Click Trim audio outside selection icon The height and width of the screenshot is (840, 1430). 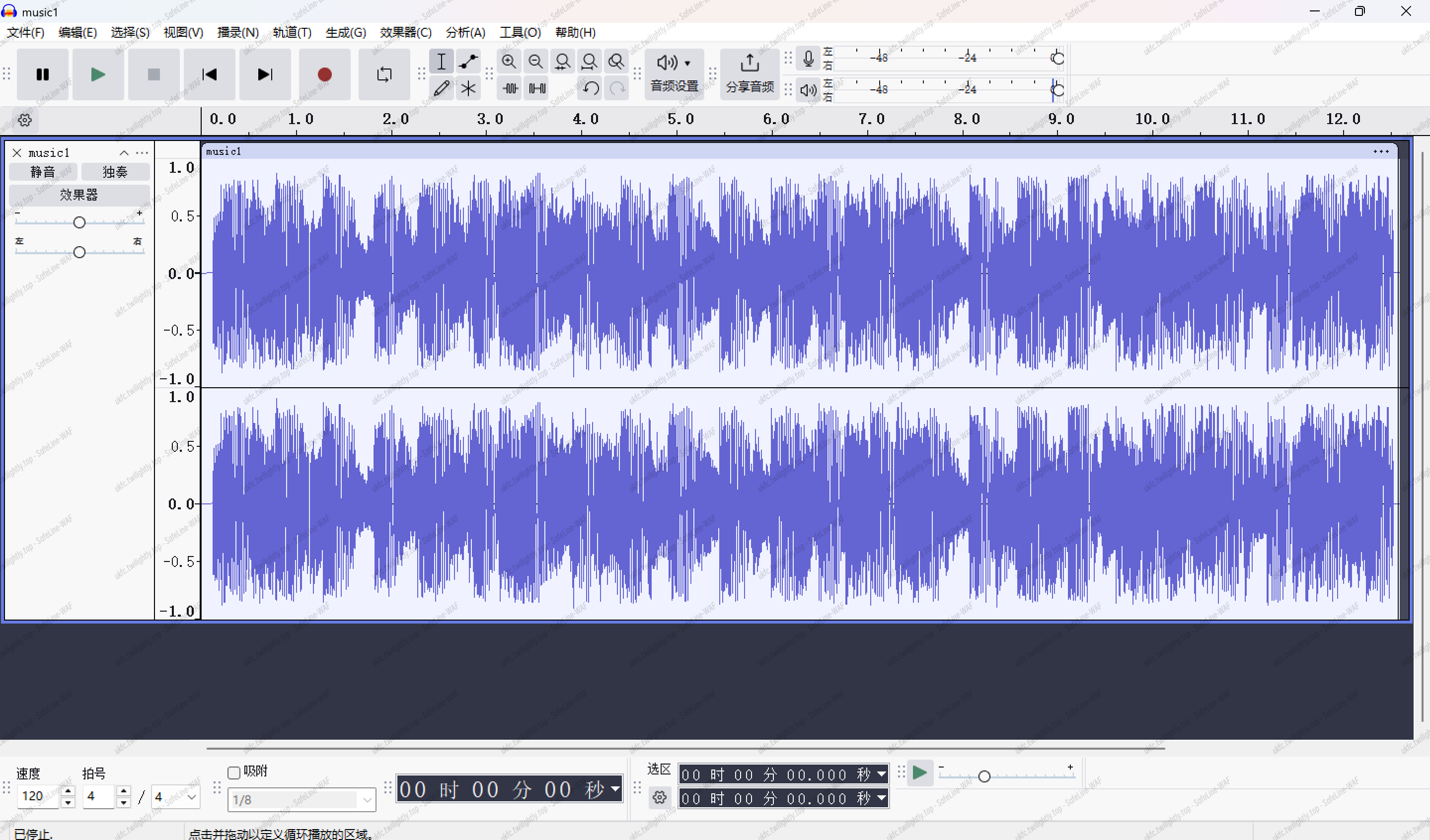(510, 88)
